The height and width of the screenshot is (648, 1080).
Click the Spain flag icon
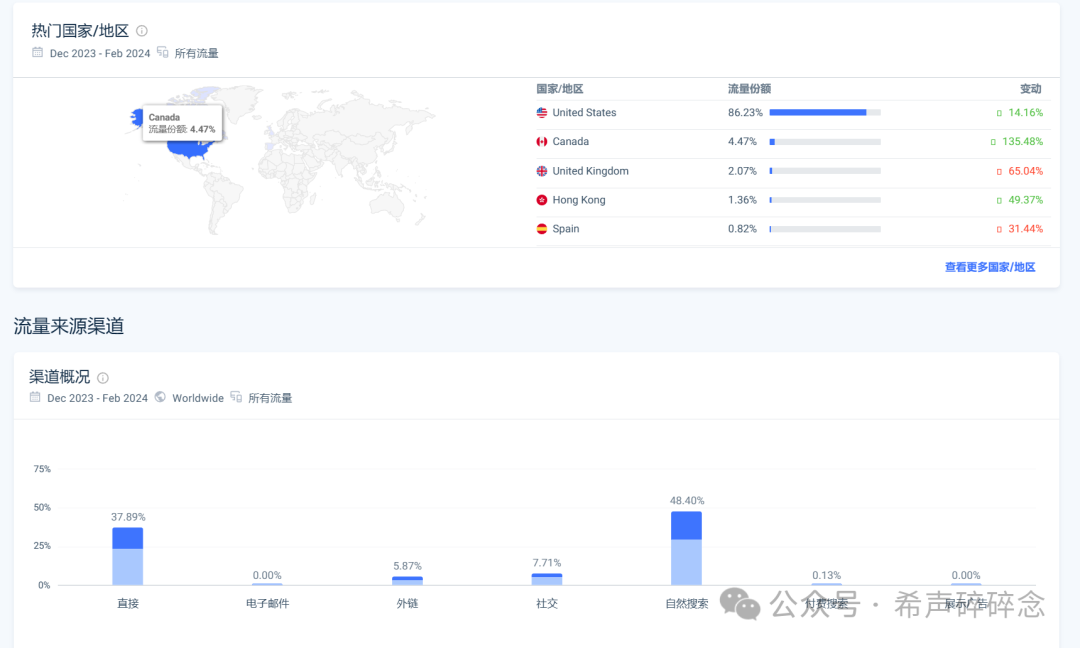point(542,229)
